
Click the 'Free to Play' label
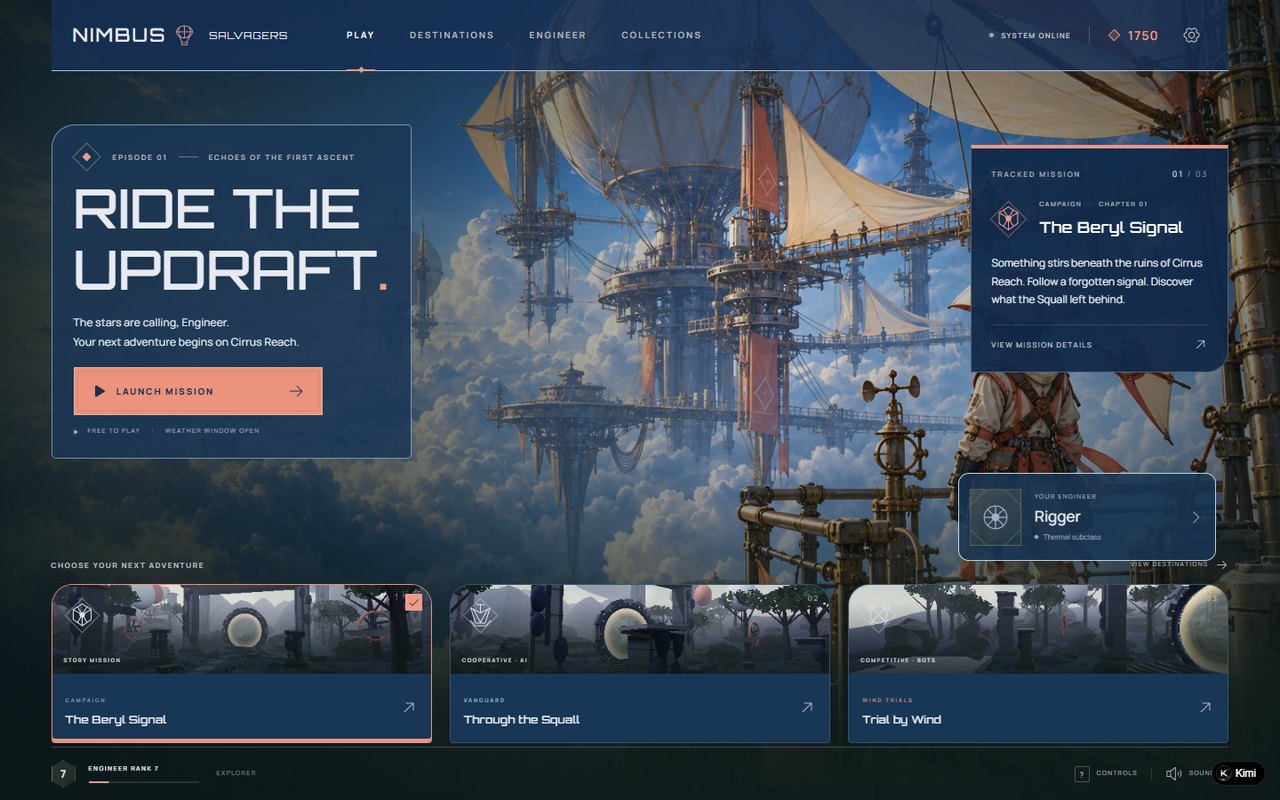coord(113,431)
